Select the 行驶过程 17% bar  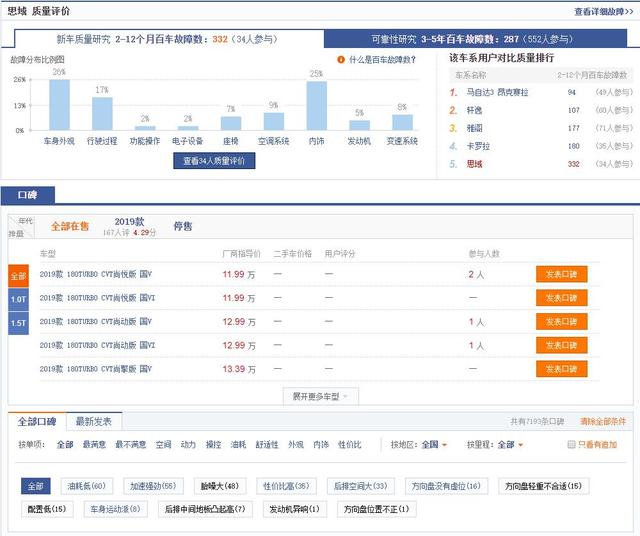click(102, 113)
